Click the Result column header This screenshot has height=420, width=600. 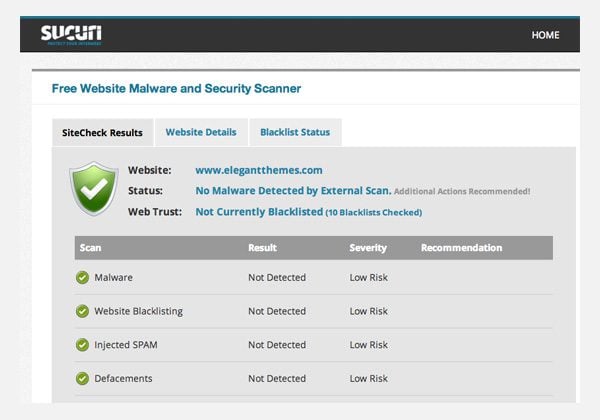262,248
